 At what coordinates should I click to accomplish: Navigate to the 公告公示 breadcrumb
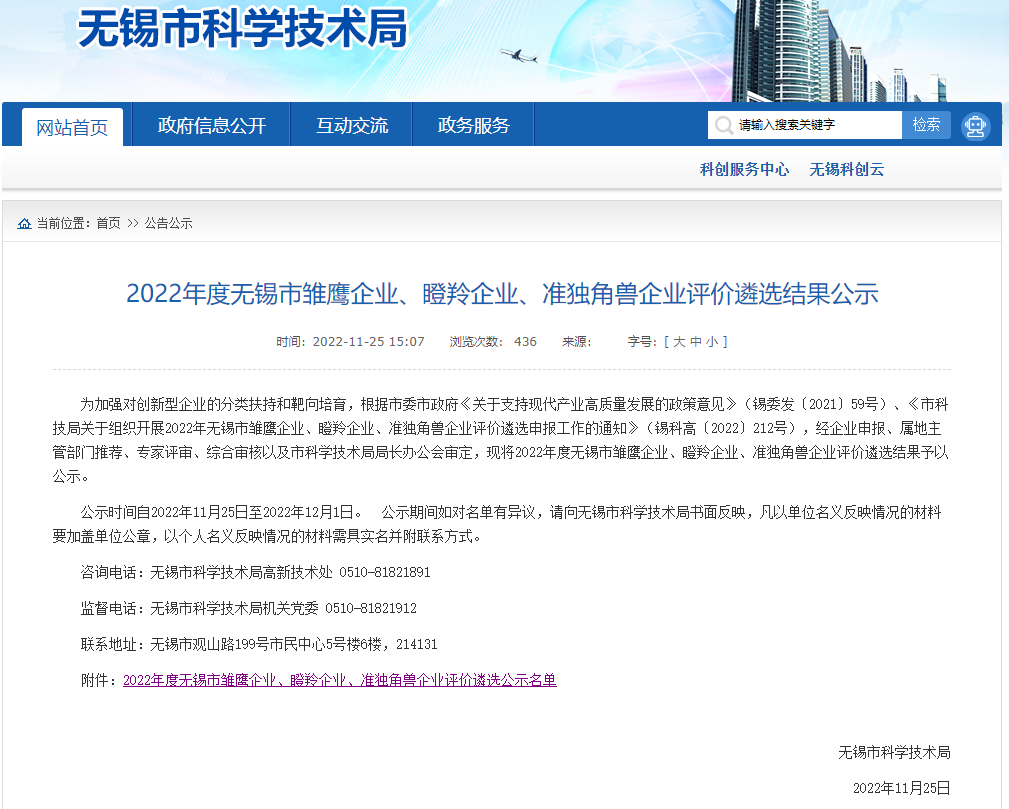pyautogui.click(x=168, y=223)
